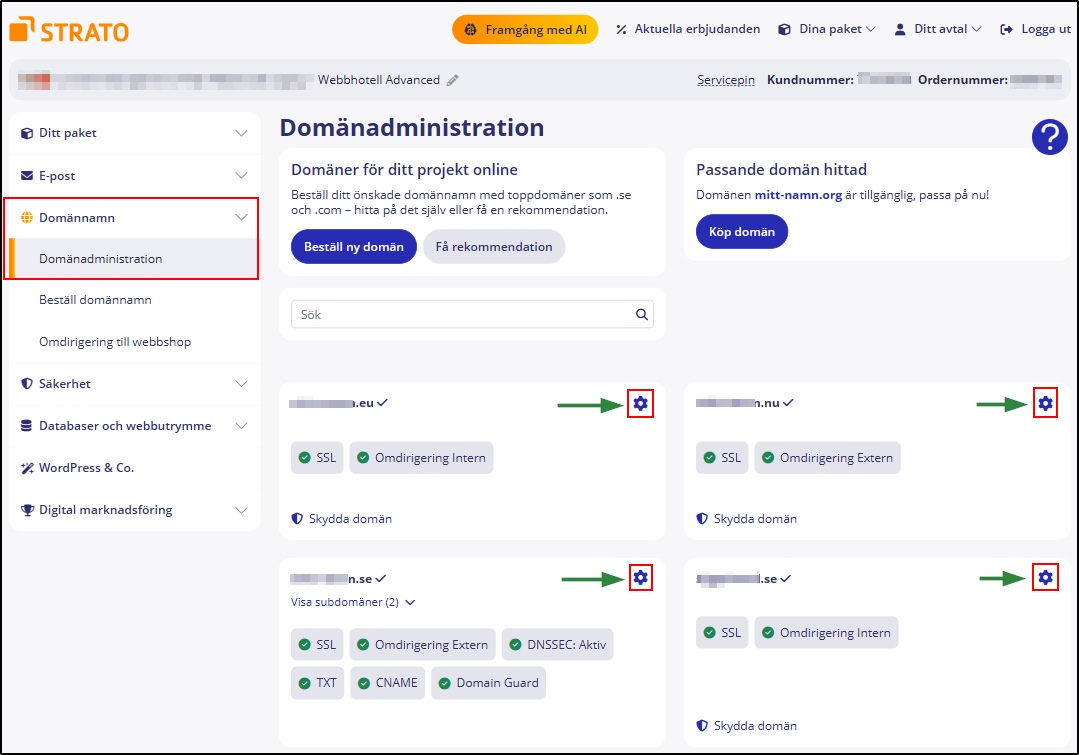The image size is (1079, 755).
Task: Open settings gear for the .eu domain
Action: [x=641, y=404]
